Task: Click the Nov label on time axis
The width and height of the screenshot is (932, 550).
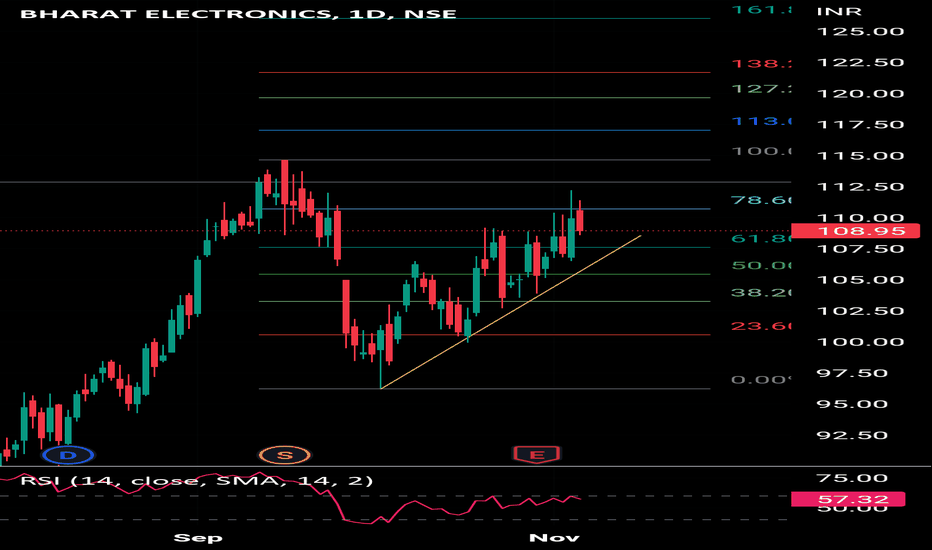Action: [554, 538]
